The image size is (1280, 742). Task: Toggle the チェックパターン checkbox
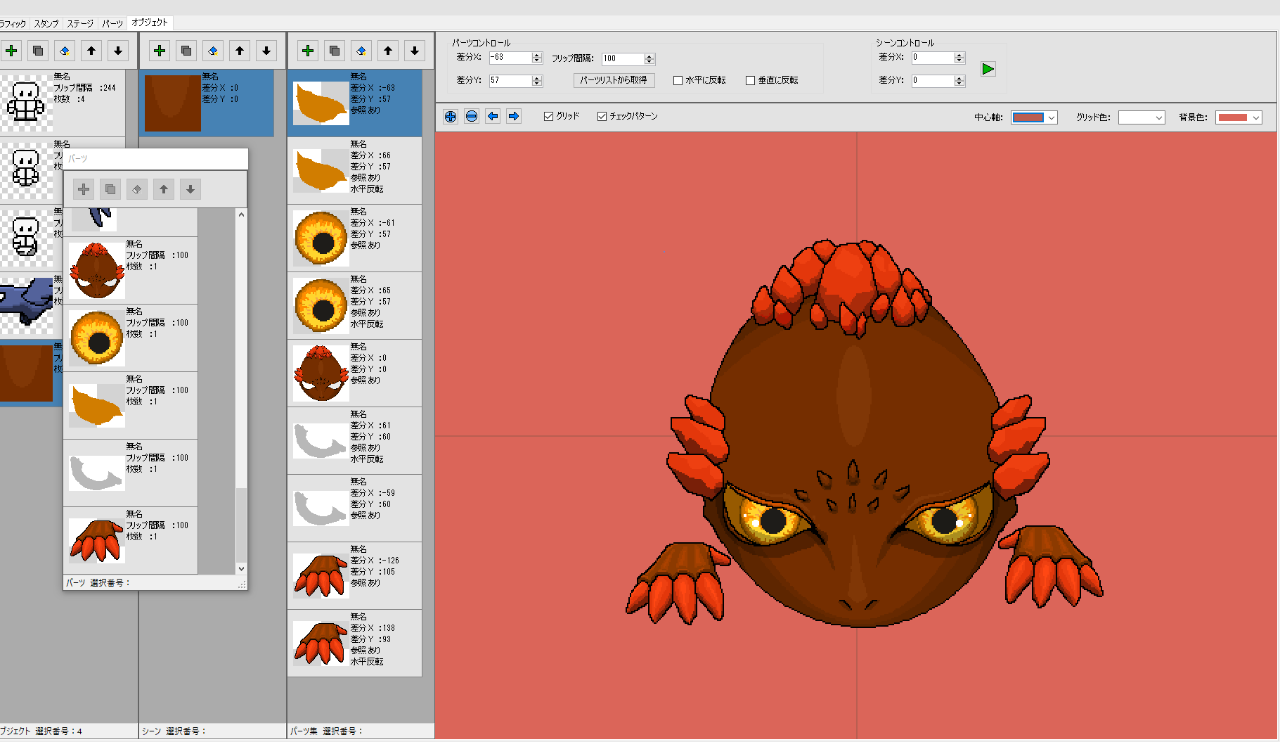602,117
